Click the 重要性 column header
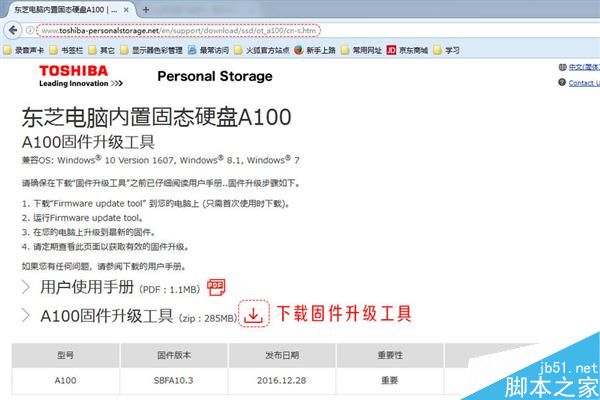This screenshot has height=400, width=600. (390, 355)
